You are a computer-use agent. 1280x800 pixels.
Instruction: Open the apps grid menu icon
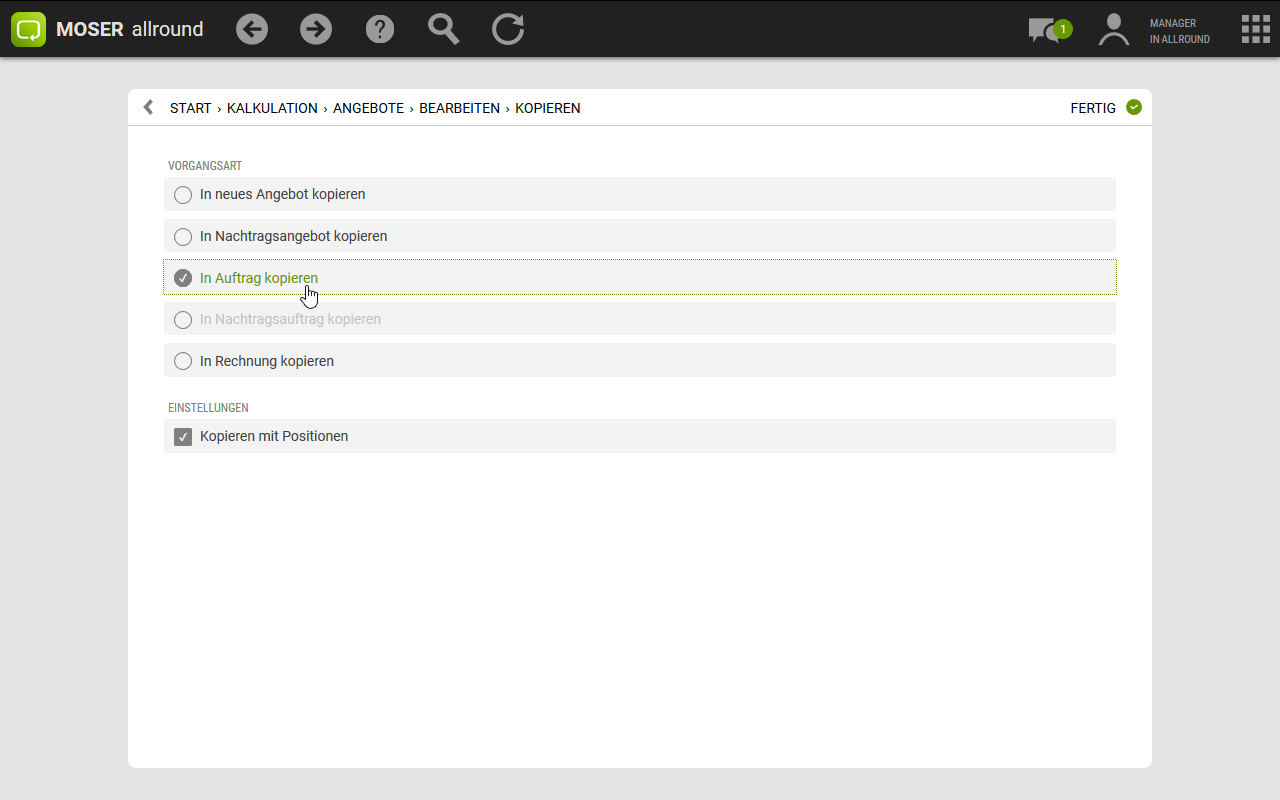[x=1255, y=29]
